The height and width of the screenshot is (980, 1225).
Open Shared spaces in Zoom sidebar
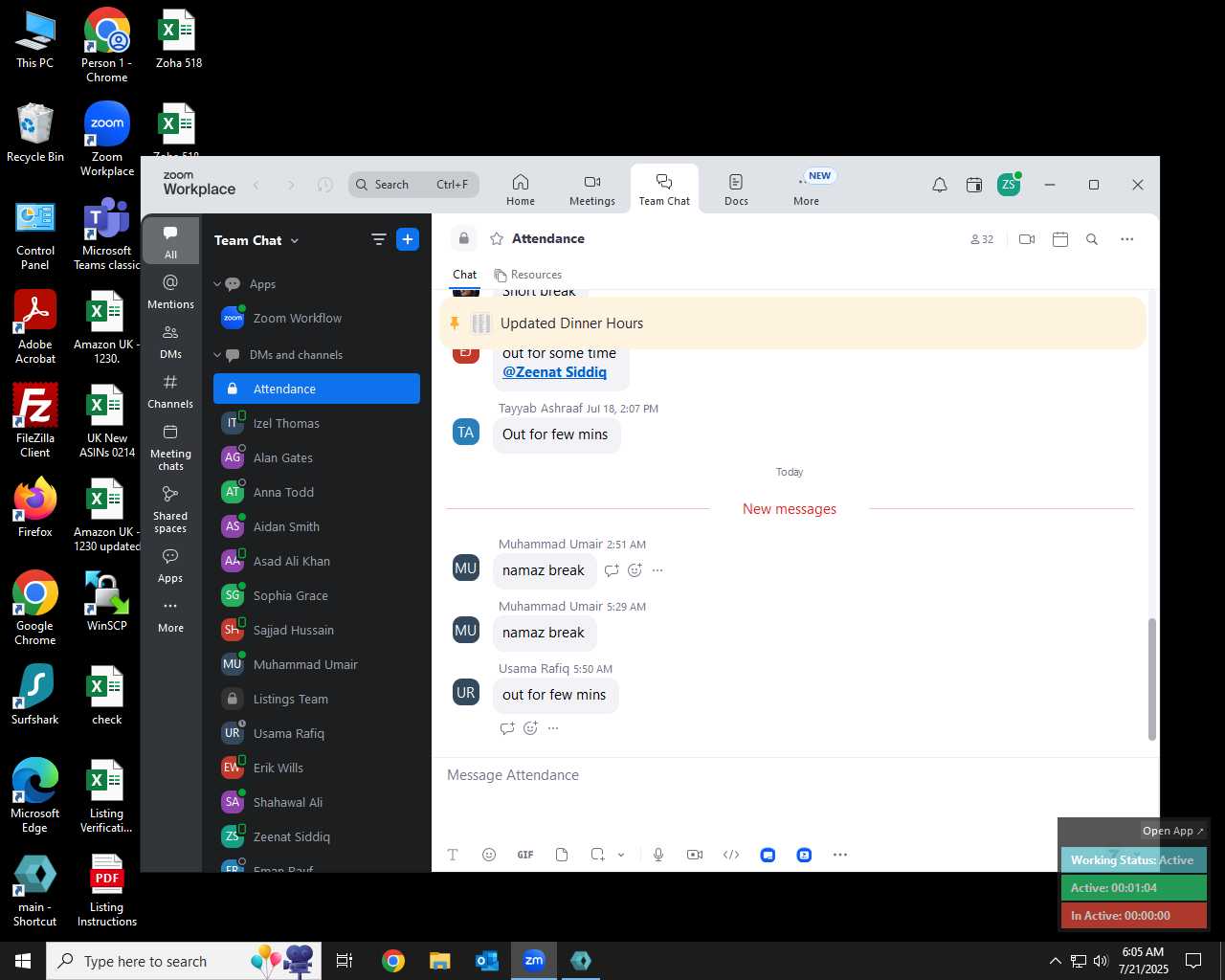pos(170,509)
